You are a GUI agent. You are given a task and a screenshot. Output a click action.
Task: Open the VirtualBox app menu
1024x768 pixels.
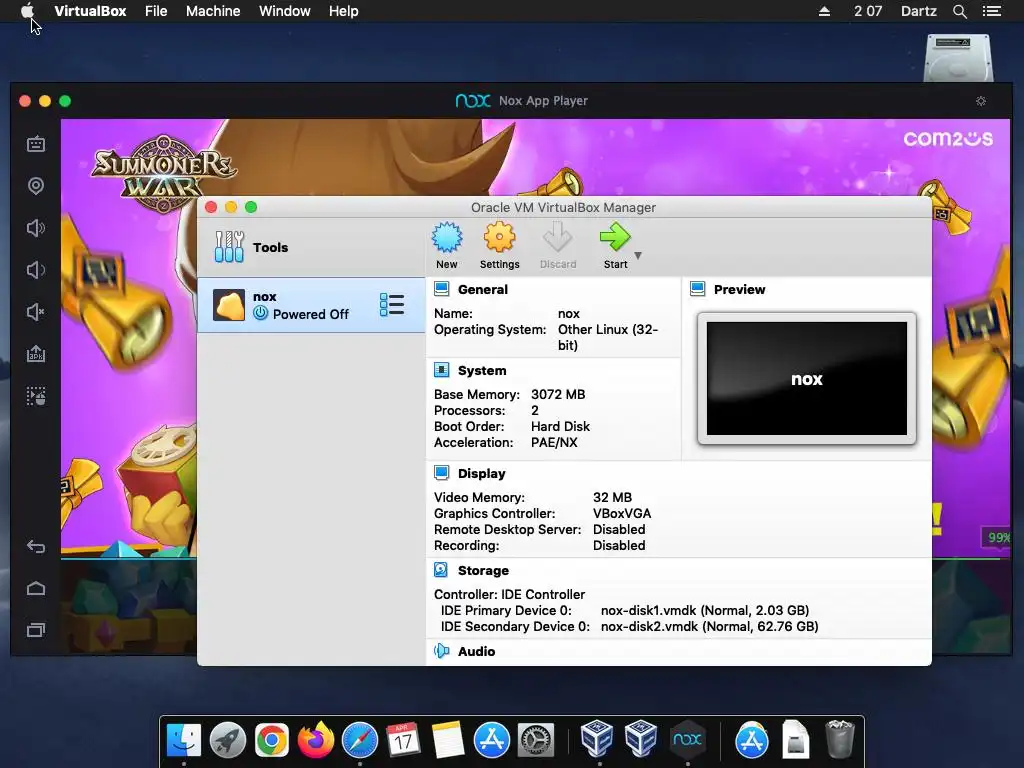pos(90,11)
